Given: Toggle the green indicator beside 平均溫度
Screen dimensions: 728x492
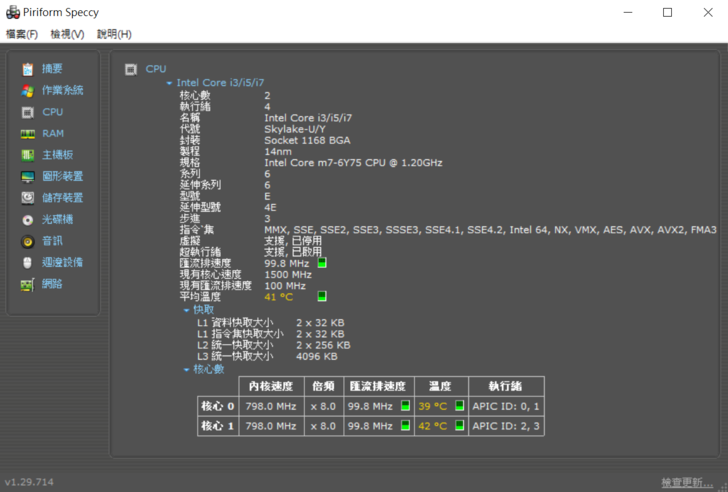Looking at the screenshot, I should point(322,297).
